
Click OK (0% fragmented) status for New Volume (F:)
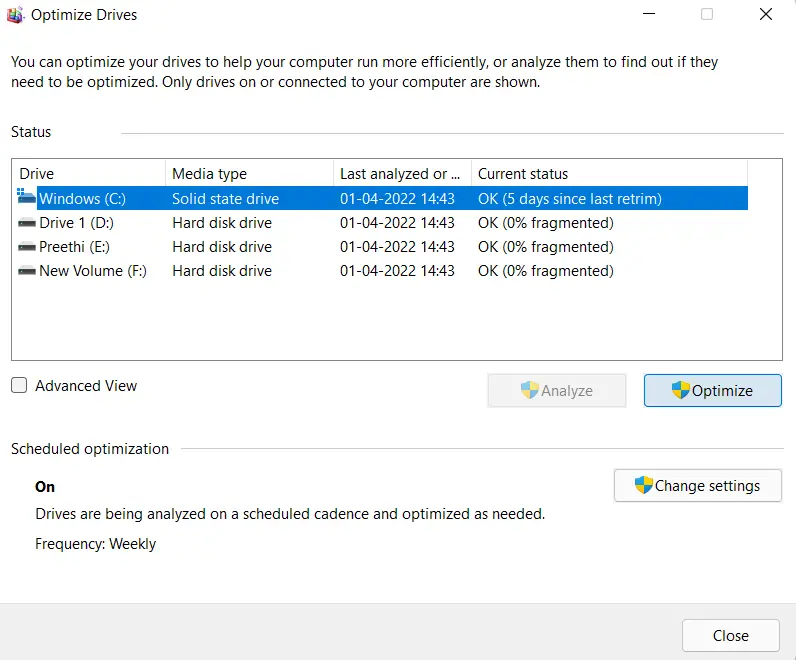546,271
